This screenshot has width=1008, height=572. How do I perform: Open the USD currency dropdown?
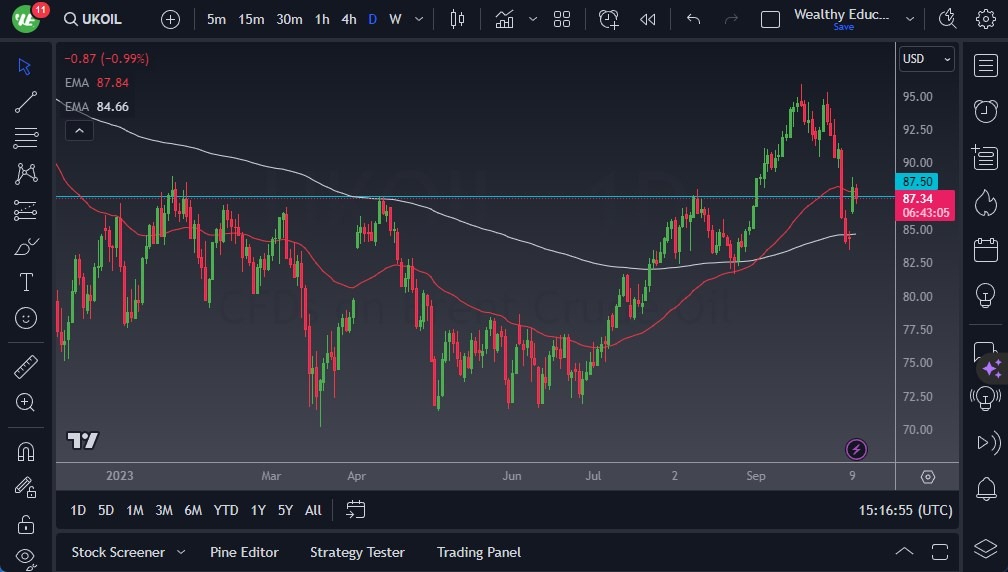[926, 59]
